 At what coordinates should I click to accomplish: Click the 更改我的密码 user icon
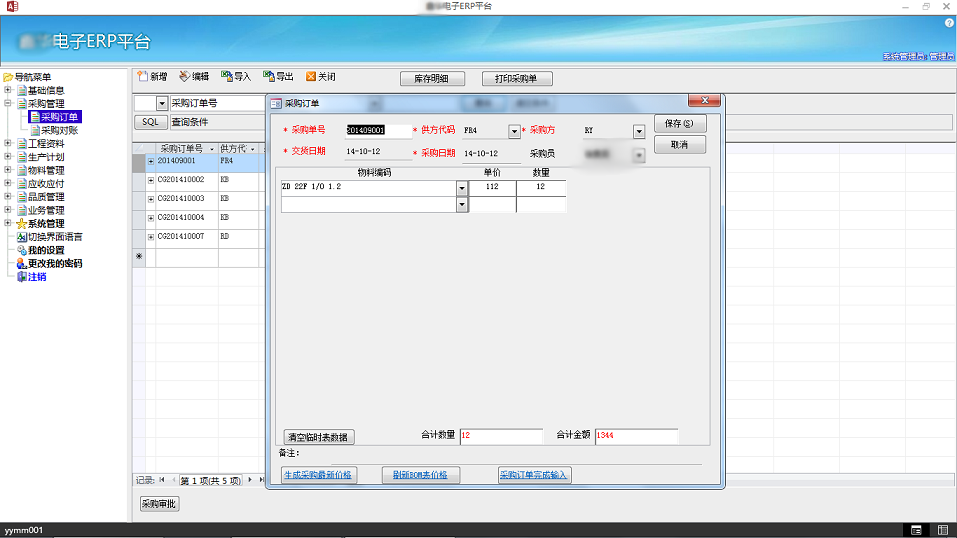tap(21, 264)
